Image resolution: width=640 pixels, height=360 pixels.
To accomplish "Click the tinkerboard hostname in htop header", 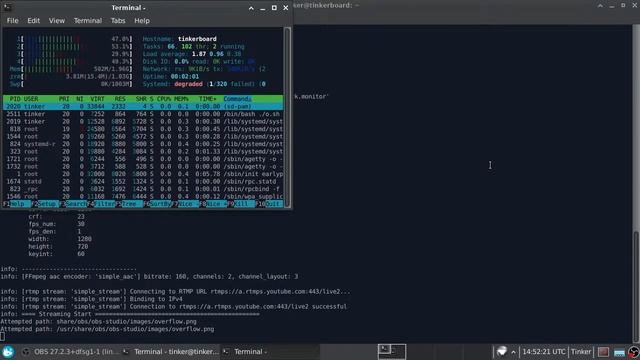I will pos(197,39).
